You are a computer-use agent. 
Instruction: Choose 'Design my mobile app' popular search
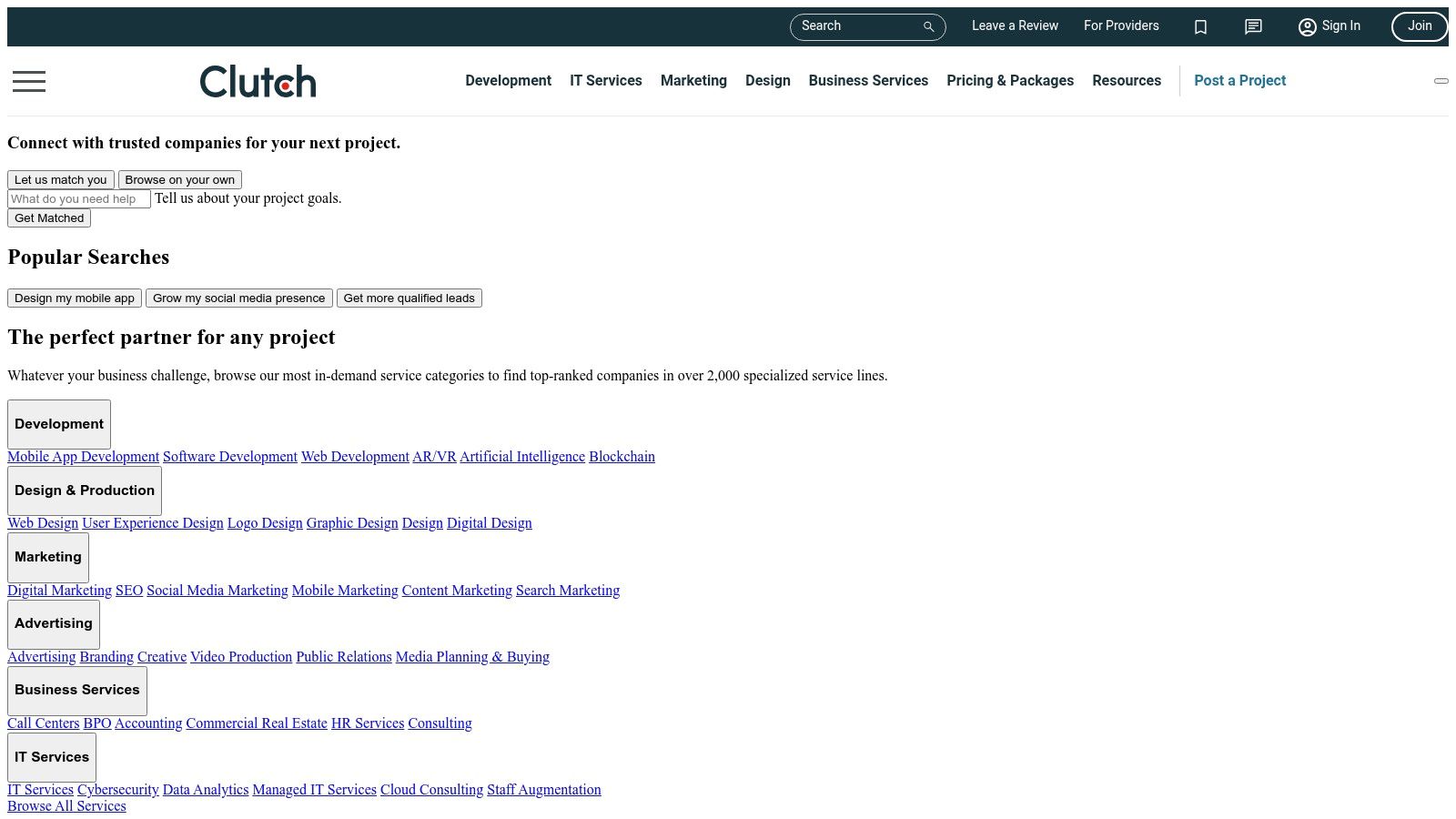pyautogui.click(x=75, y=298)
